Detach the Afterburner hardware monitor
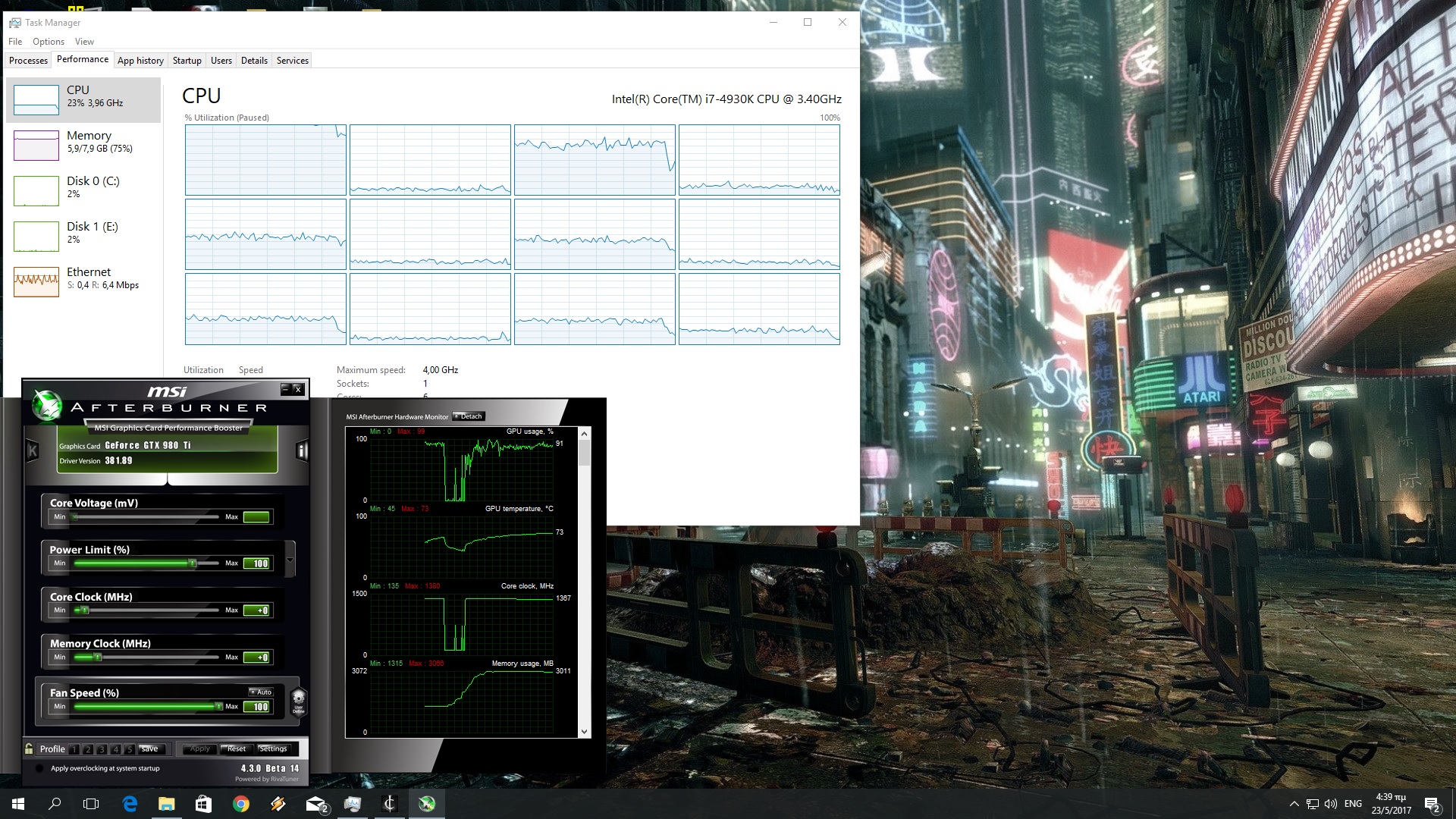Screen dimensions: 1456x819 click(469, 416)
